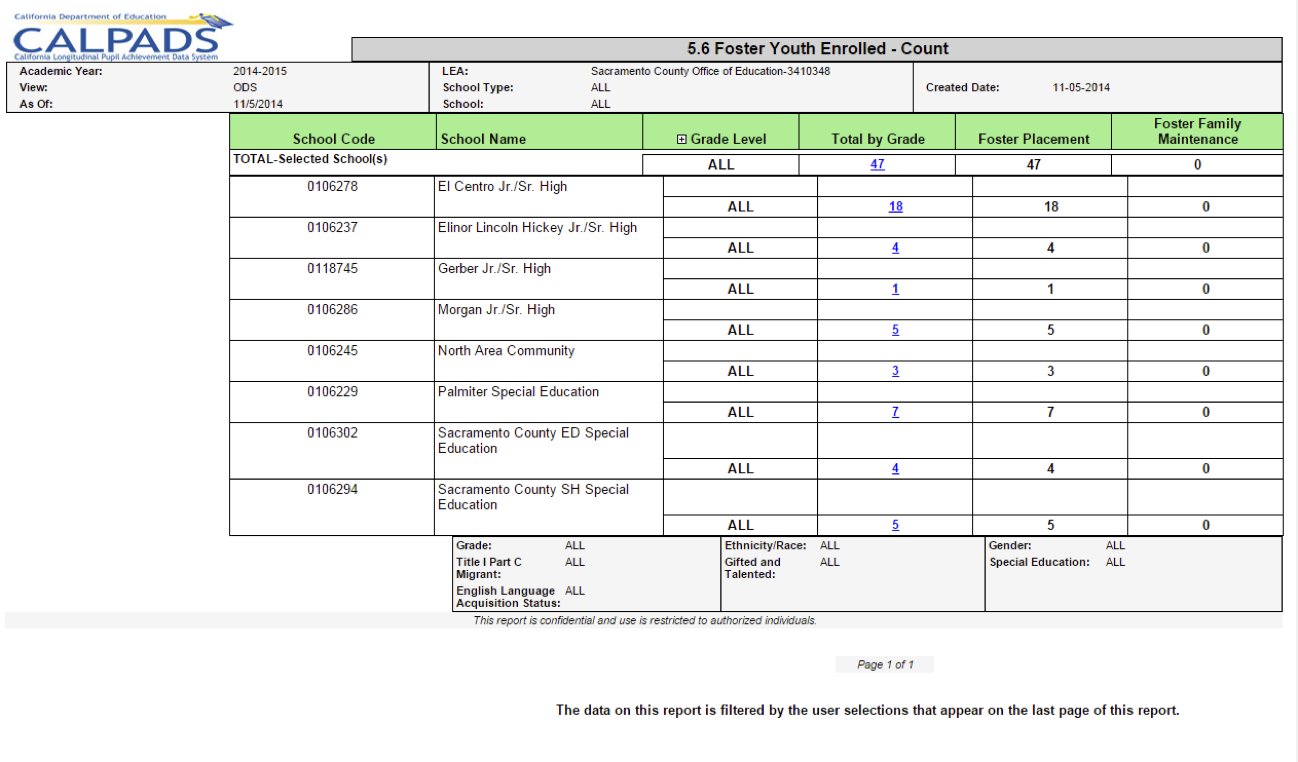Open Sacramento County ED Special Education total link
The height and width of the screenshot is (762, 1298).
tap(895, 468)
